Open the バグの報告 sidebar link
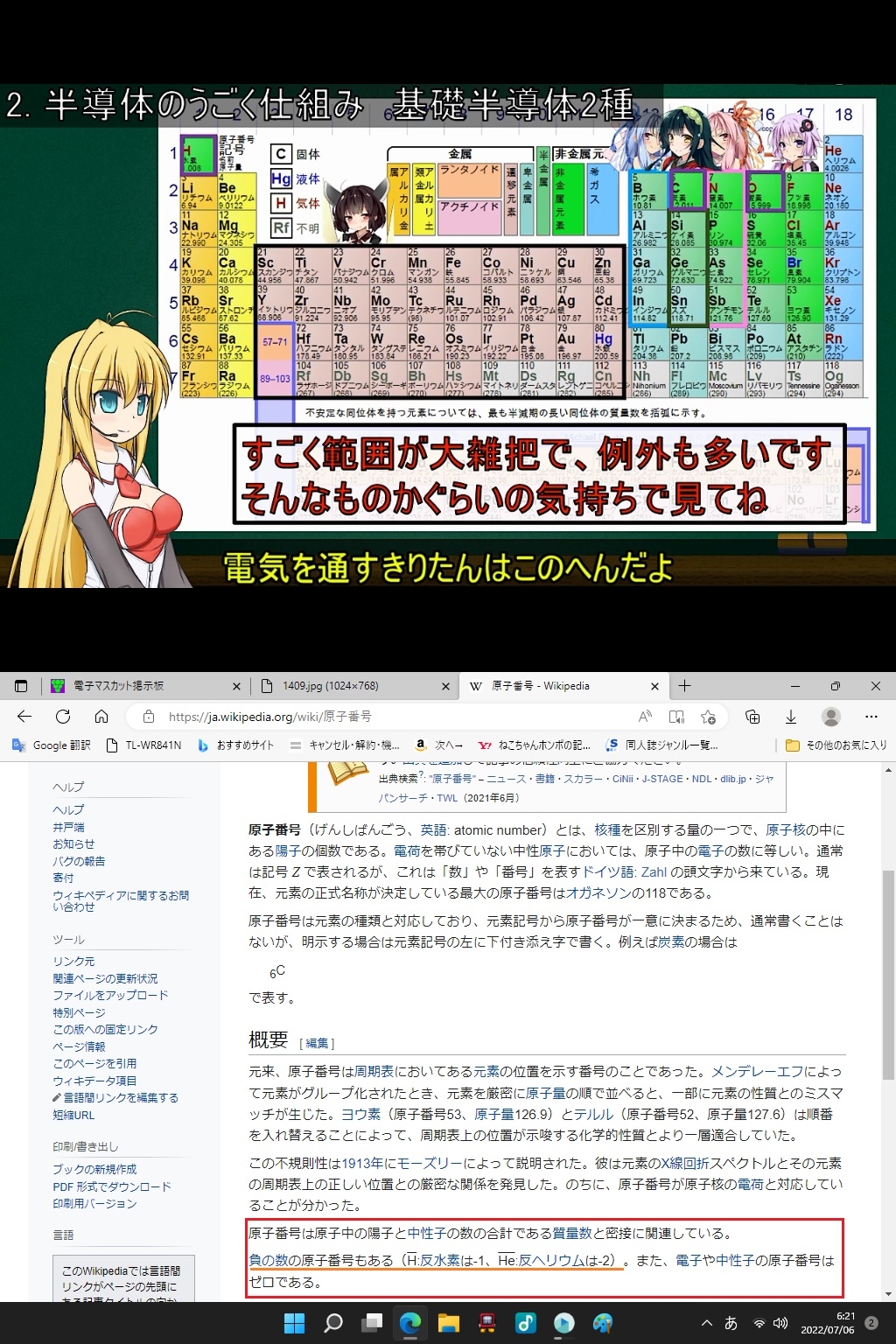 pyautogui.click(x=79, y=861)
